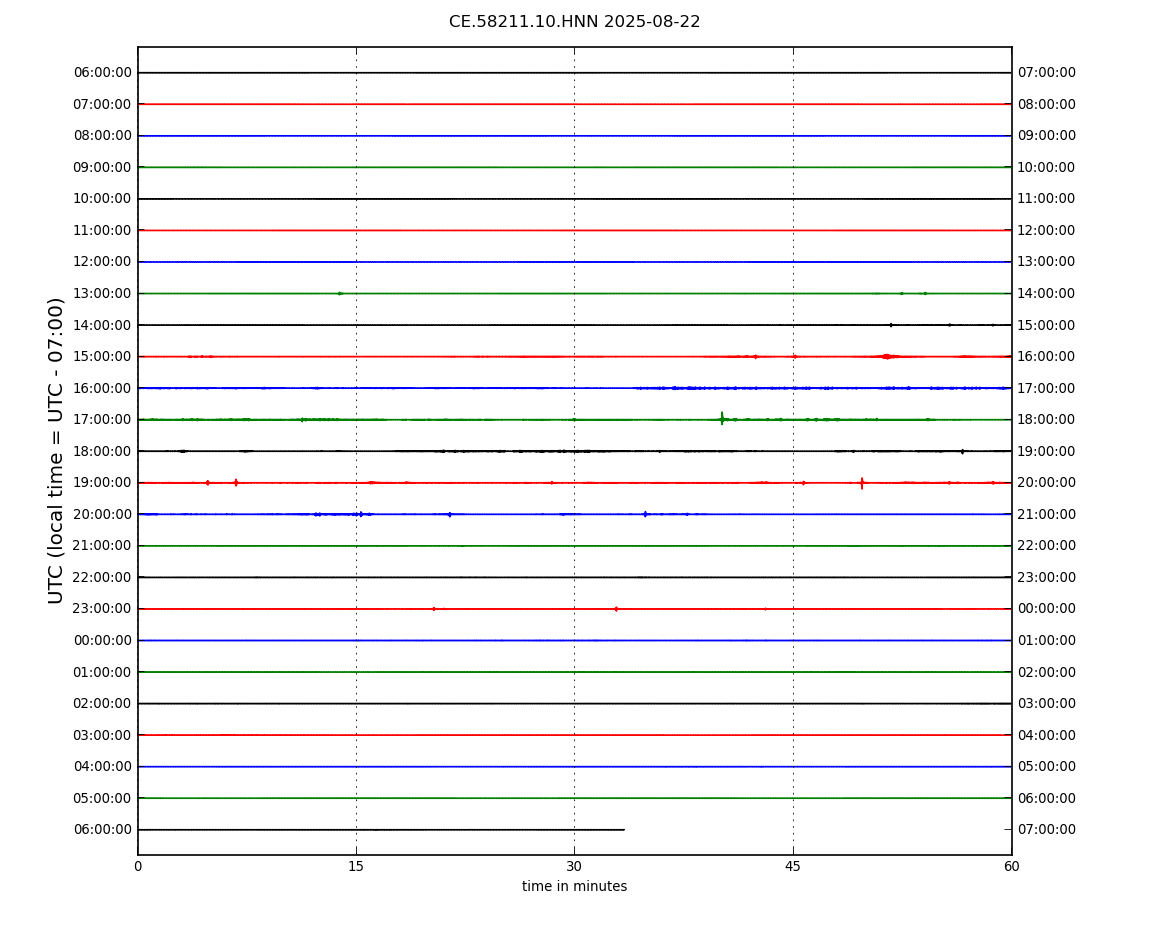Image resolution: width=1150 pixels, height=950 pixels.
Task: Click left-axis UTC label 20:00:00
Action: pos(102,514)
